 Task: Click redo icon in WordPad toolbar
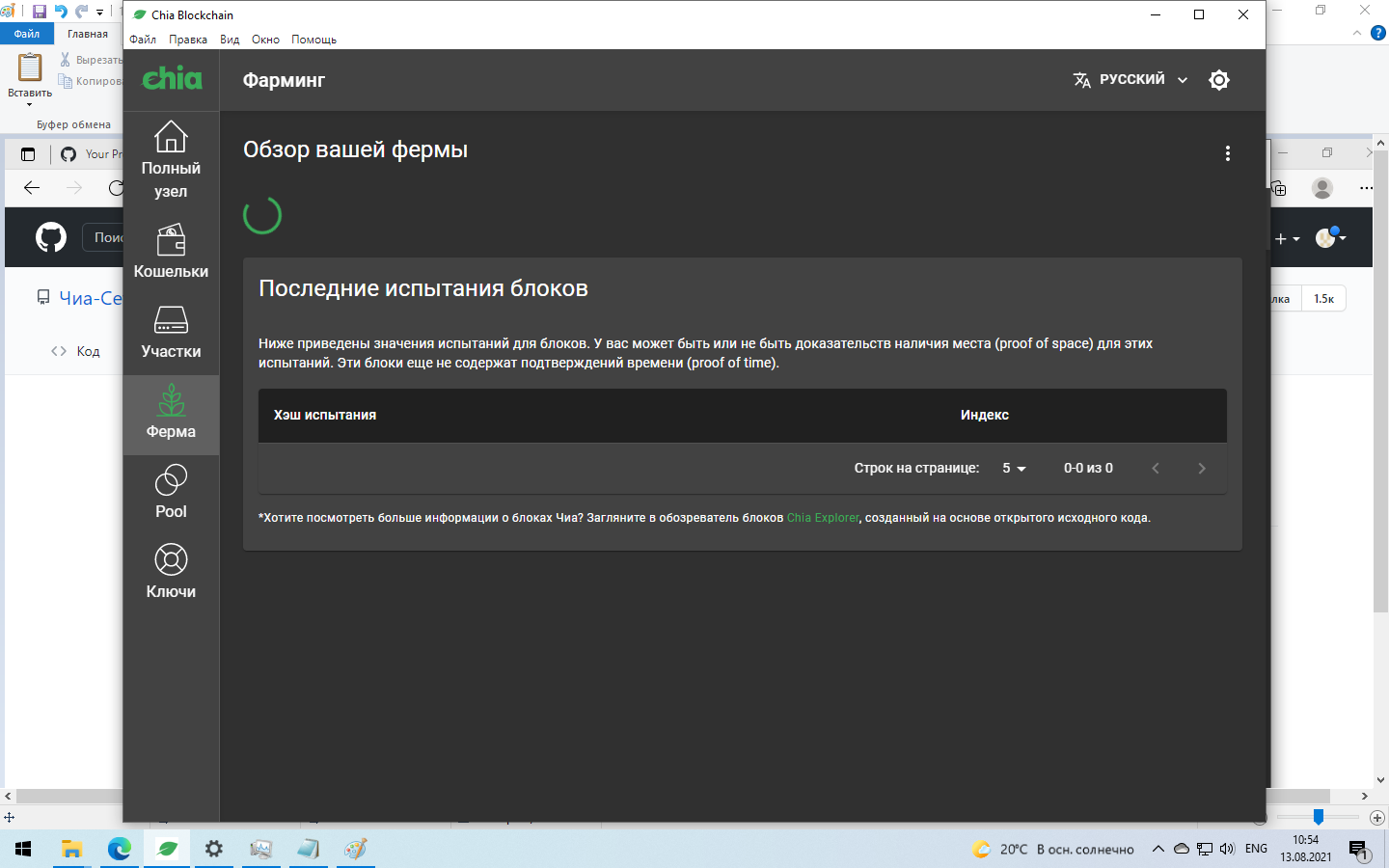81,12
